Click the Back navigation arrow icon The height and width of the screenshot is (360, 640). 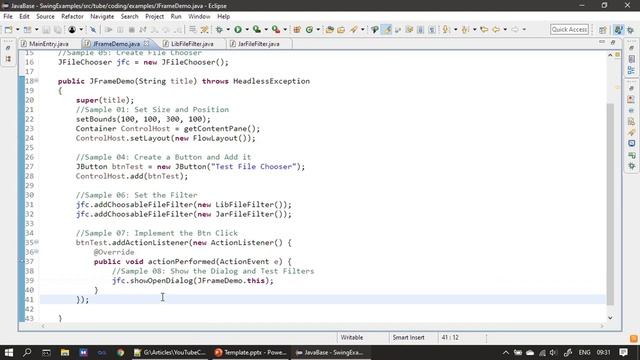[496, 29]
